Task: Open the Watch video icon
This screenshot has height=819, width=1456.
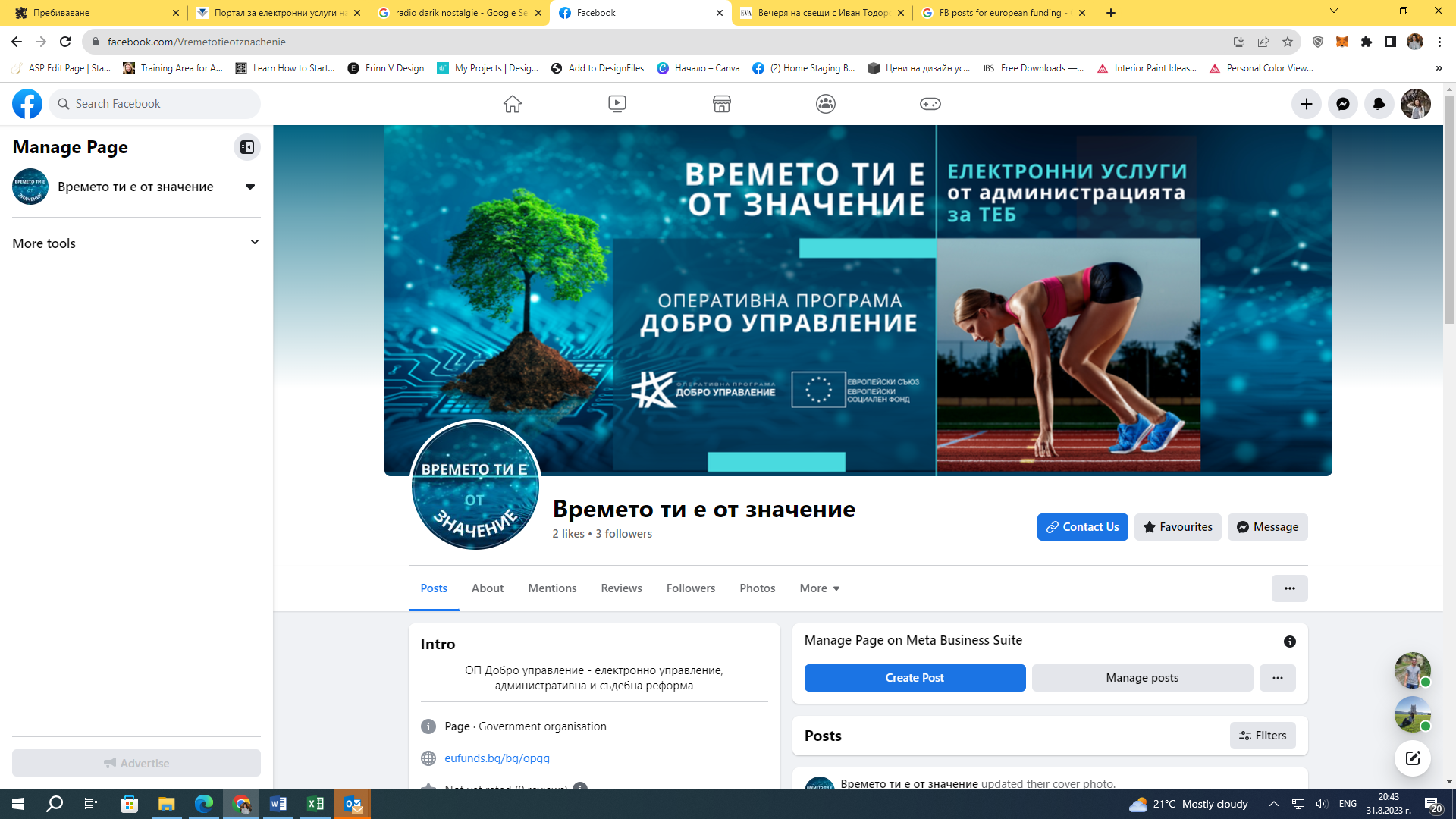Action: coord(617,104)
